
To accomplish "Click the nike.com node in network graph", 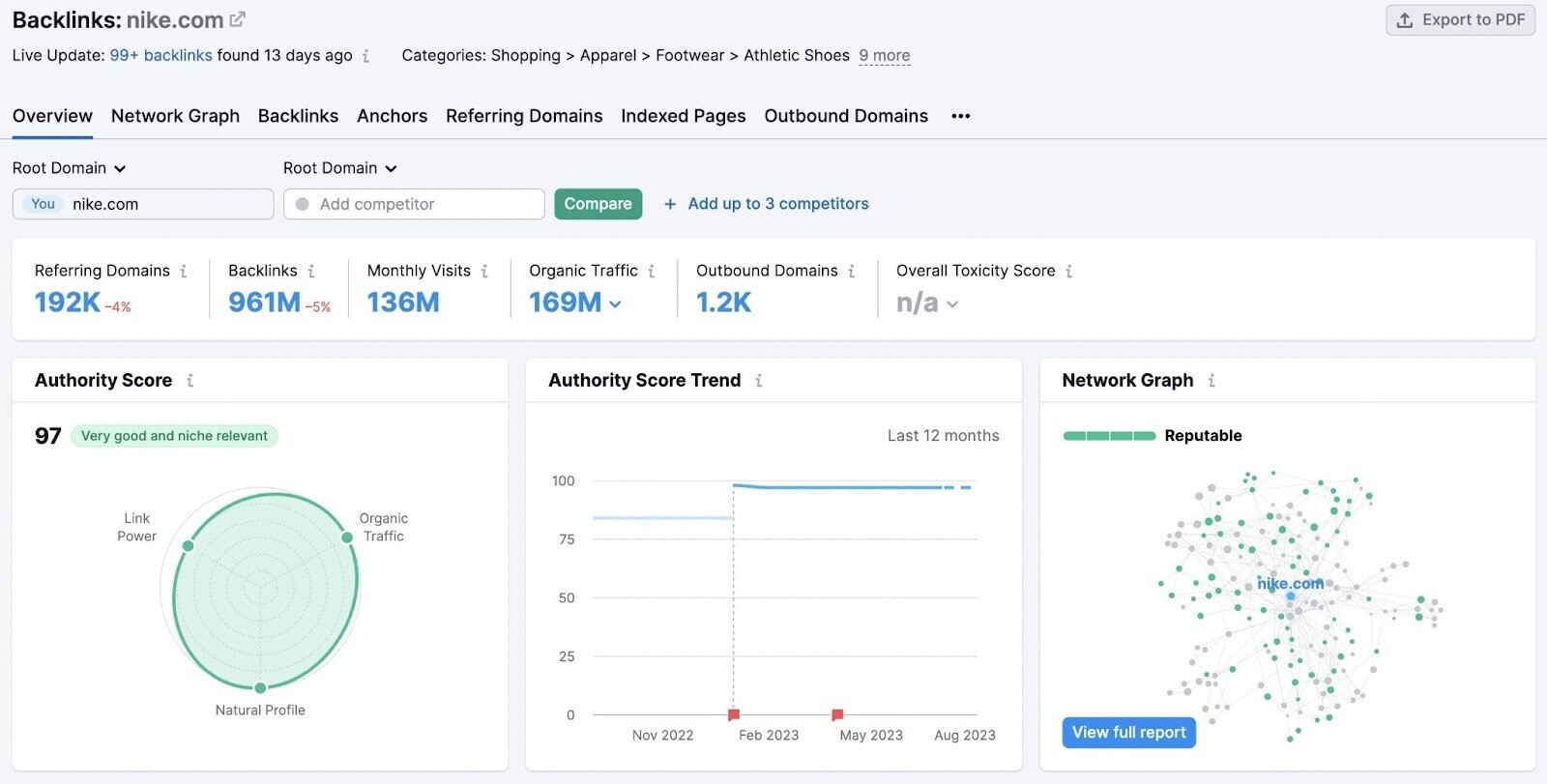I will [1290, 595].
